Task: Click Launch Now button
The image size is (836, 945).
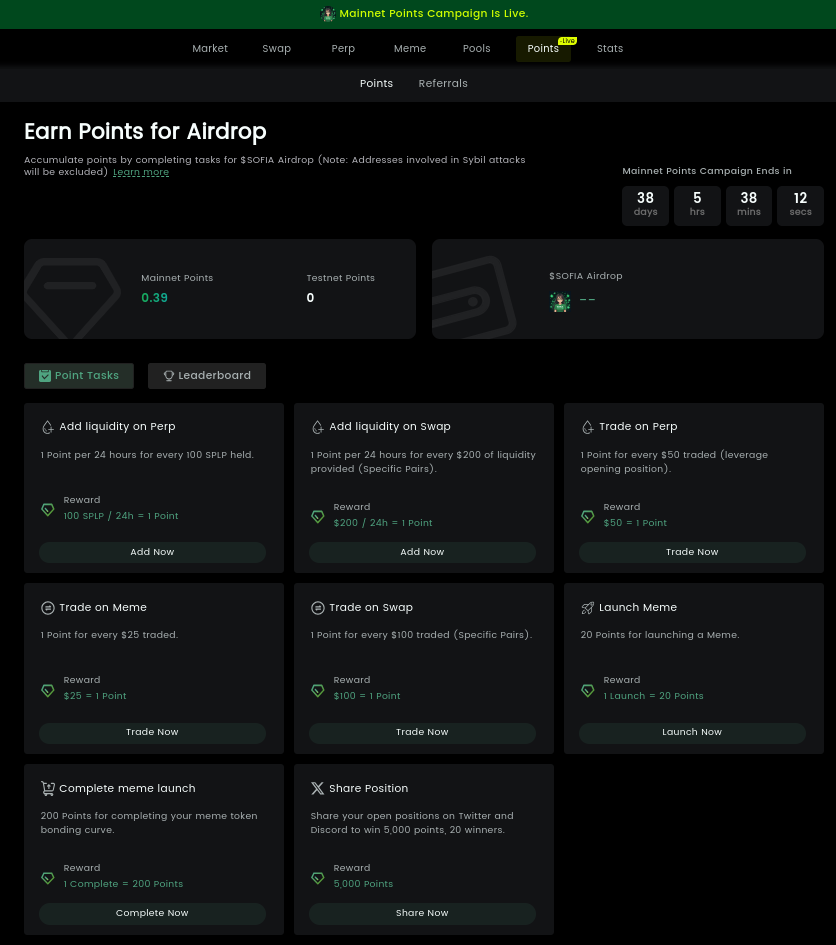Action: tap(692, 732)
